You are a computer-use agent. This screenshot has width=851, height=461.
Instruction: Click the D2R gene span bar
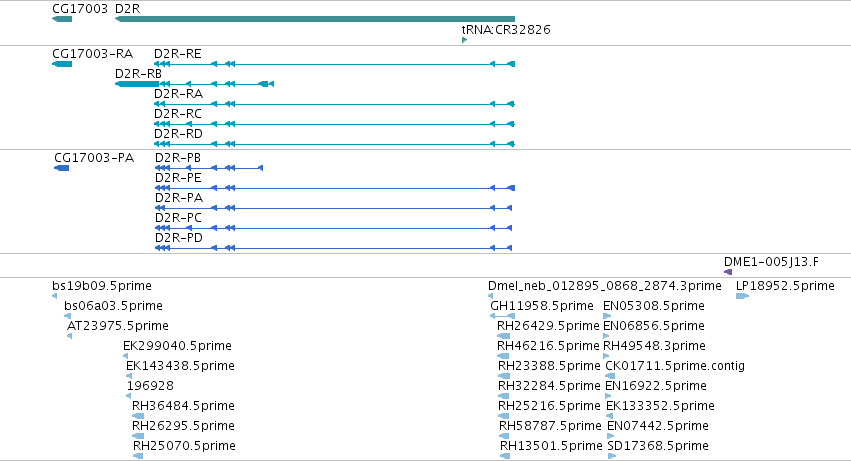[x=315, y=19]
